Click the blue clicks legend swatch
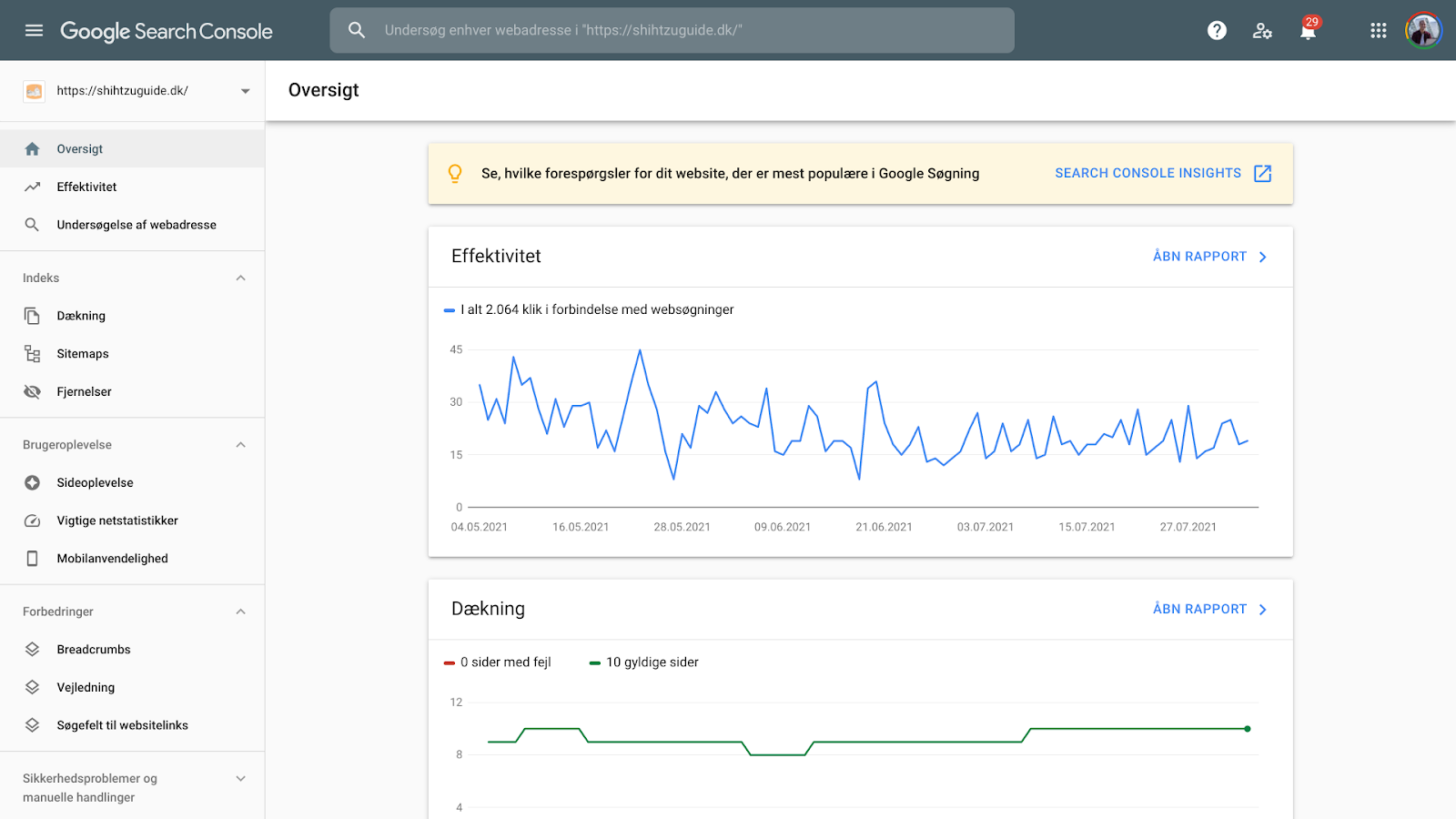Screen dimensions: 1456x819 [x=449, y=310]
